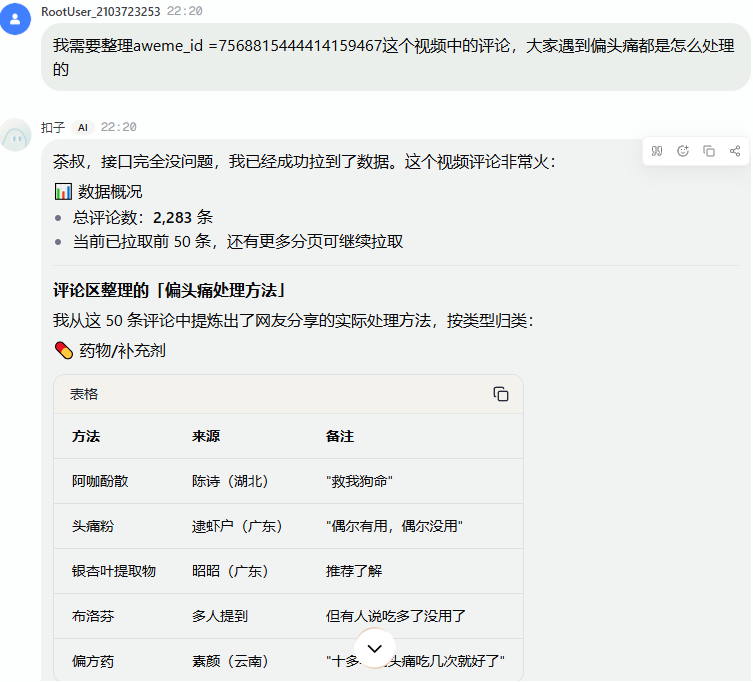Image resolution: width=753 pixels, height=682 pixels.
Task: Click the sentence 我从这 50 条评论中提炼出了
Action: click(293, 320)
